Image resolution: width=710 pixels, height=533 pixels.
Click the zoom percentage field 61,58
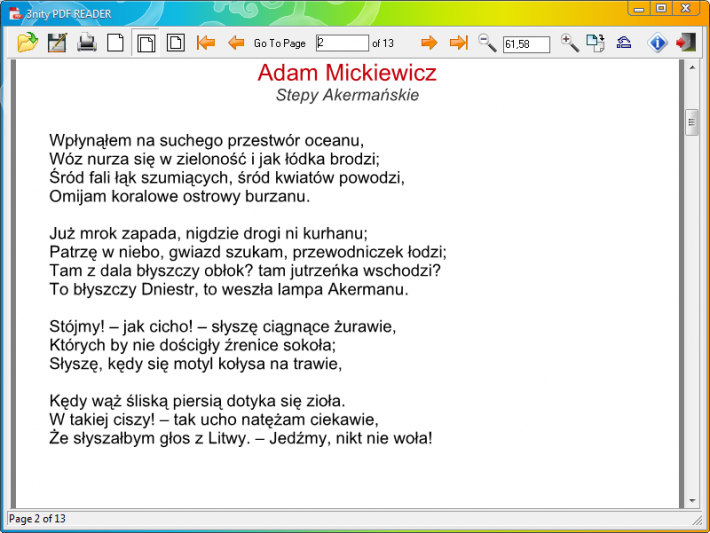click(x=526, y=44)
